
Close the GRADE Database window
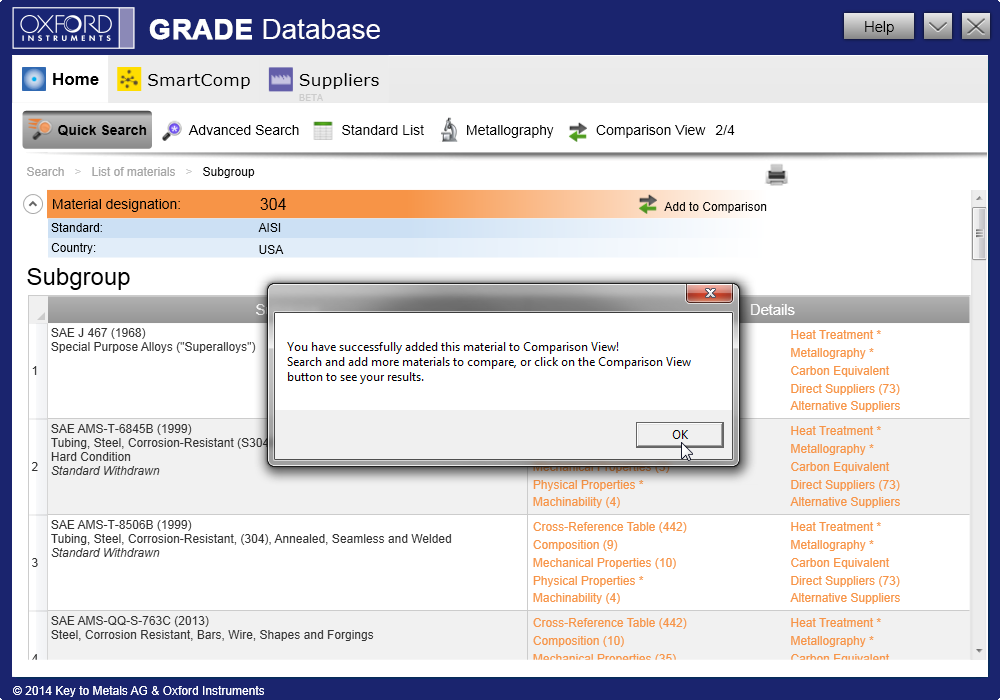point(976,27)
